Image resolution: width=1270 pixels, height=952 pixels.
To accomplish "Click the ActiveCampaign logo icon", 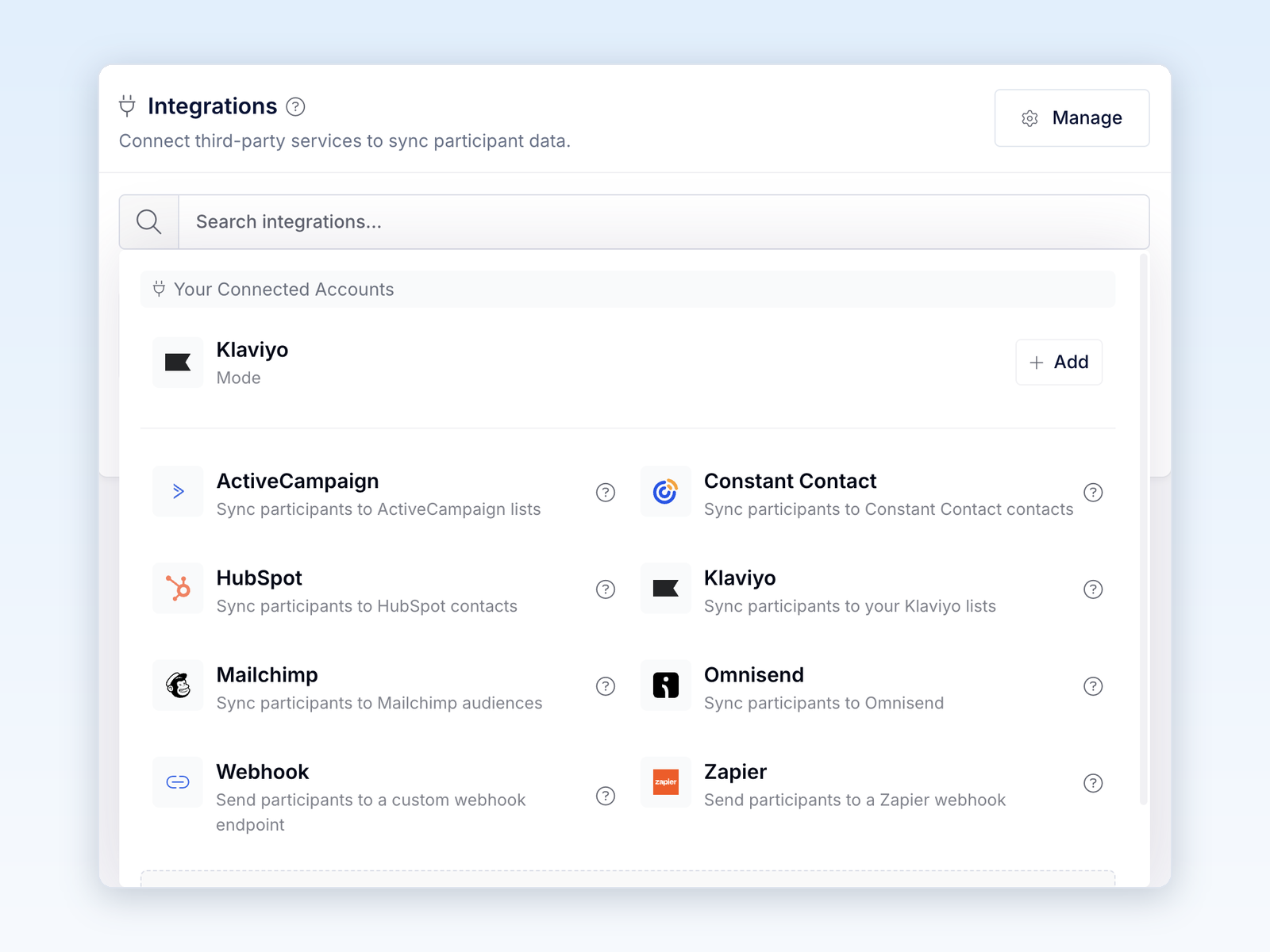I will 178,491.
